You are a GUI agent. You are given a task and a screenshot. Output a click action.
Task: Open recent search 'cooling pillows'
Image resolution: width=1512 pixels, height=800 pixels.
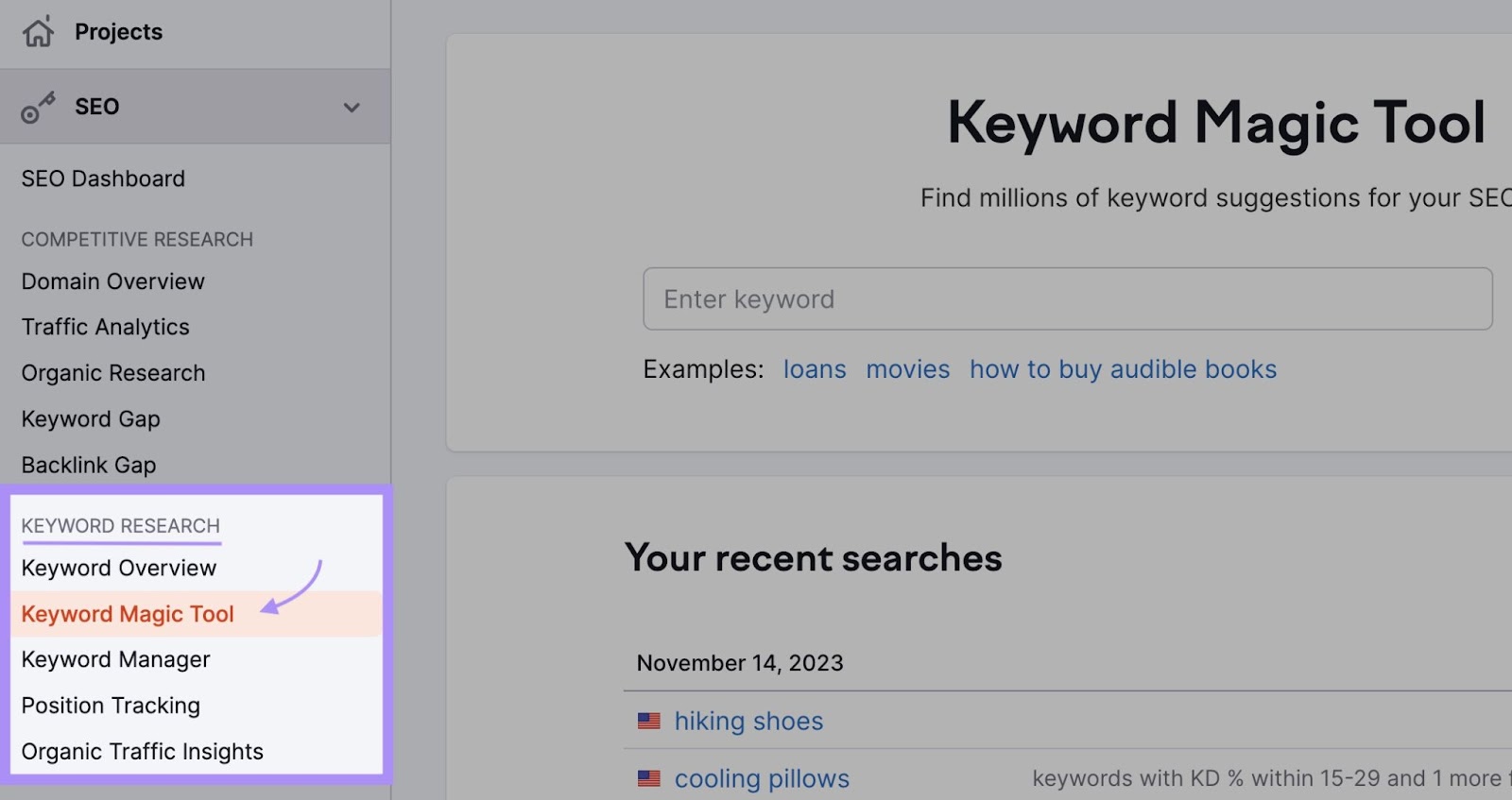[762, 779]
